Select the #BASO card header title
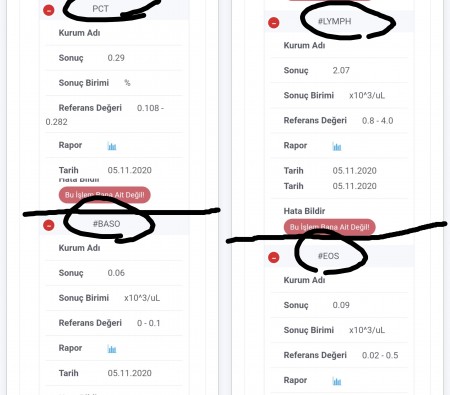450x395 pixels. 106,224
